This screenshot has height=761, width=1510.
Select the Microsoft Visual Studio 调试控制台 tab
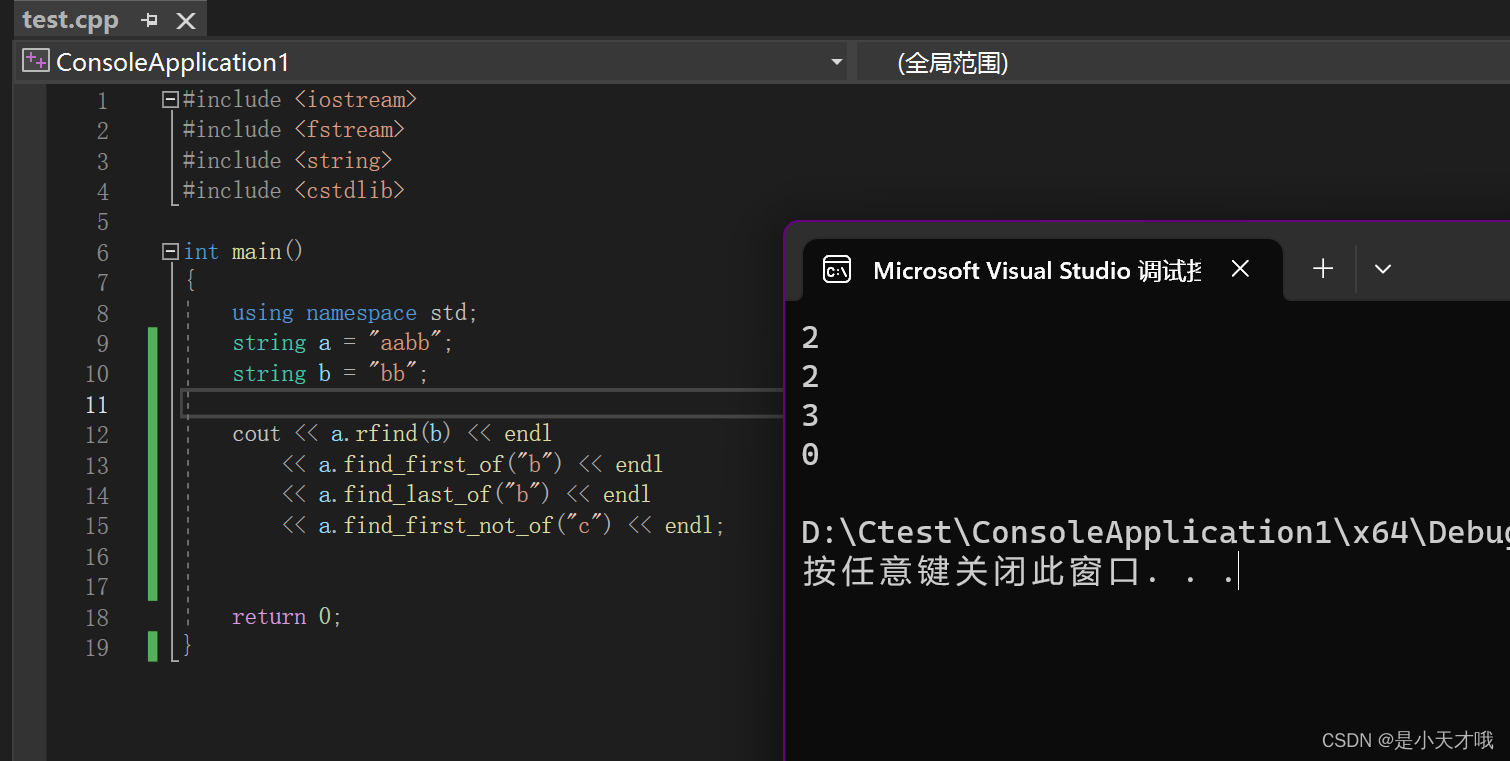[1035, 269]
